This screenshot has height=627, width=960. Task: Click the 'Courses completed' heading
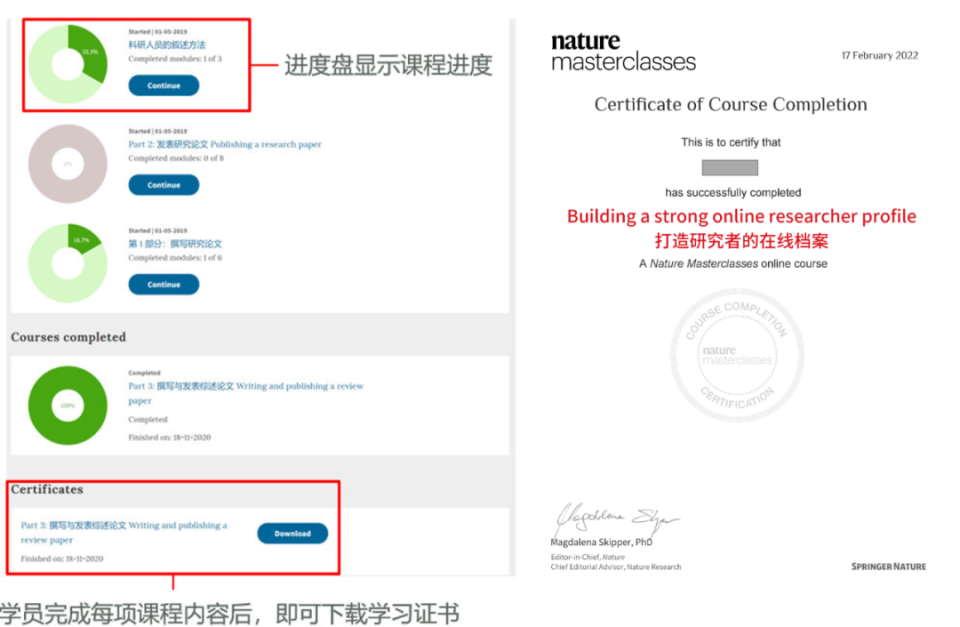click(69, 337)
